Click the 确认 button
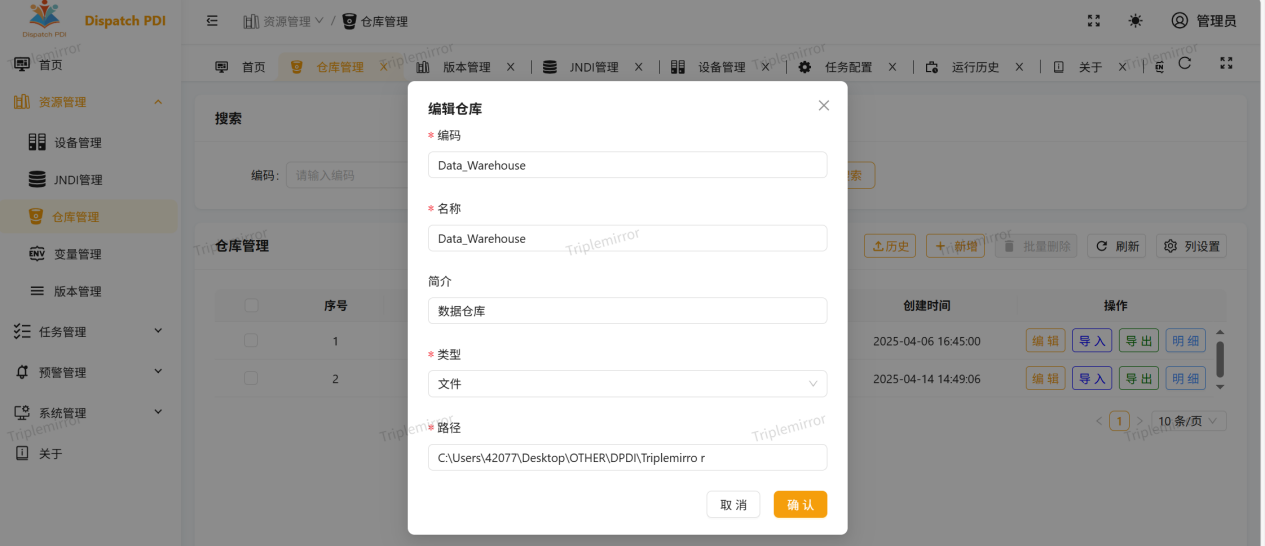The width and height of the screenshot is (1265, 546). (800, 505)
